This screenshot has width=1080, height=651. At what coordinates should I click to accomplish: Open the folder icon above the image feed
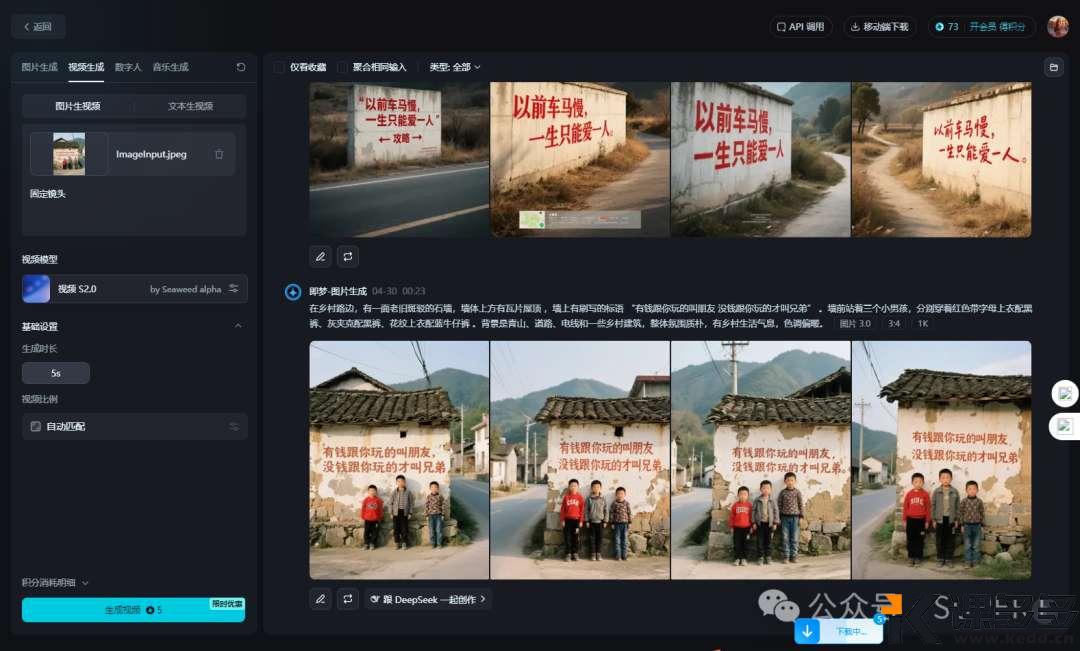tap(1053, 67)
